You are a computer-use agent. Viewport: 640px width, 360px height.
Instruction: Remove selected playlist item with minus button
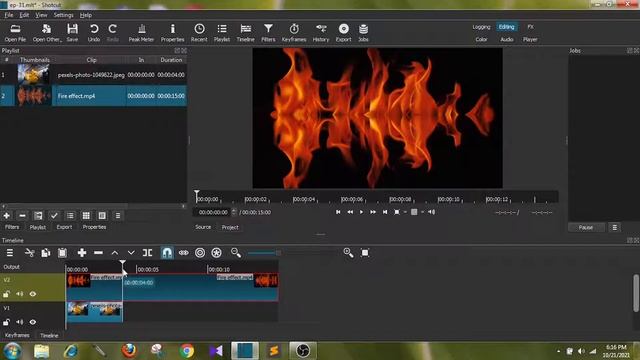tap(22, 216)
